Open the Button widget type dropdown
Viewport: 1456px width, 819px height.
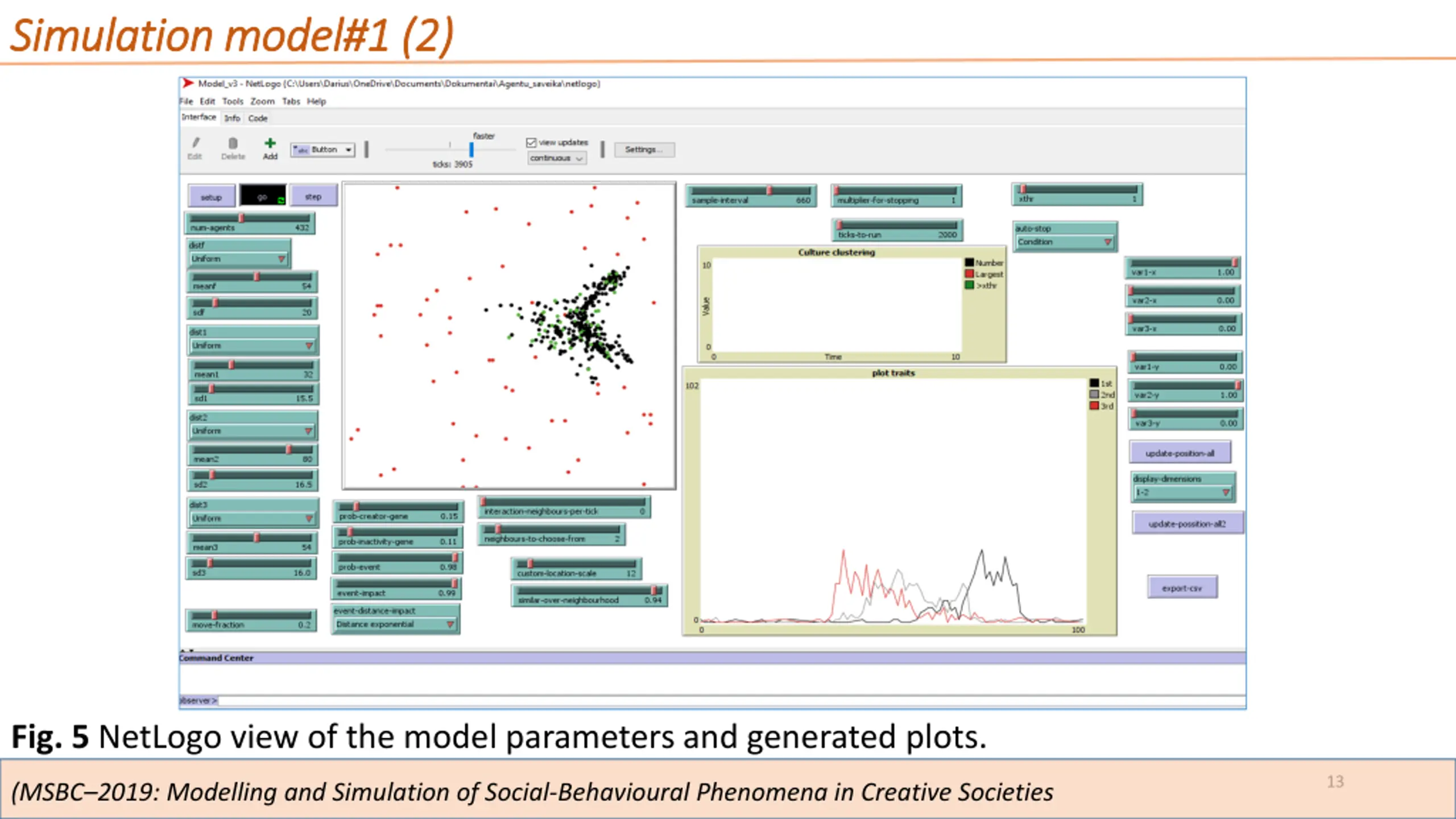[x=322, y=150]
